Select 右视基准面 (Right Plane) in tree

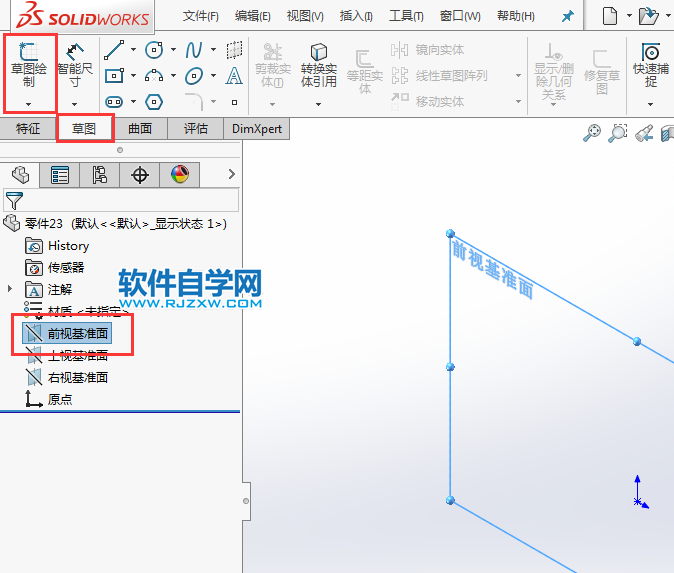(67, 377)
